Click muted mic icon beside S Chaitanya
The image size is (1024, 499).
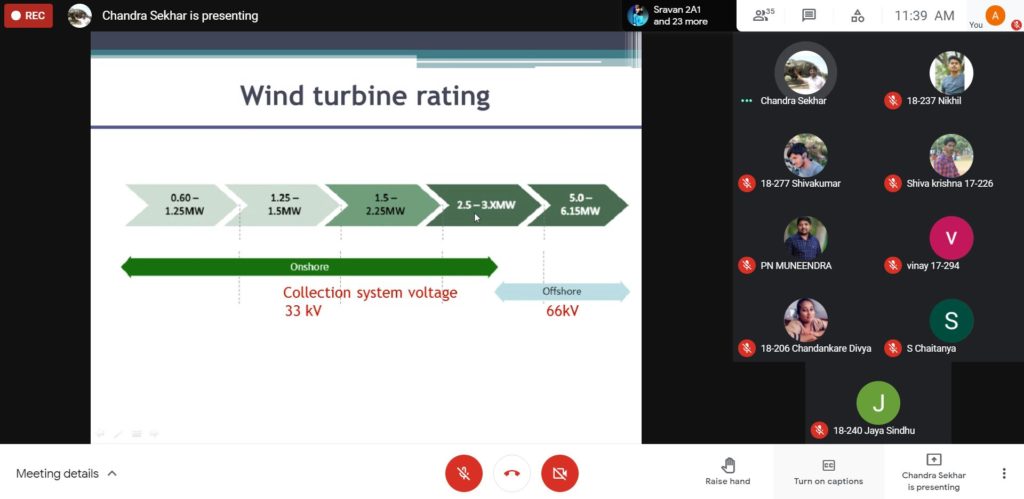tap(893, 348)
